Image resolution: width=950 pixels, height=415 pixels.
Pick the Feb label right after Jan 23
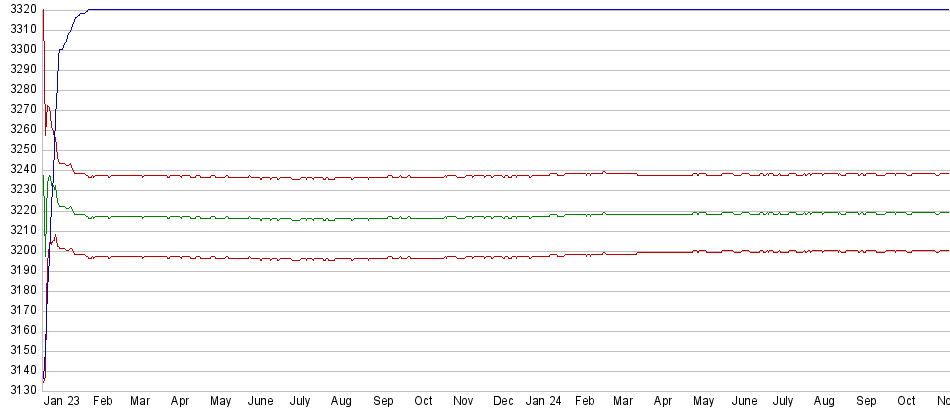103,401
